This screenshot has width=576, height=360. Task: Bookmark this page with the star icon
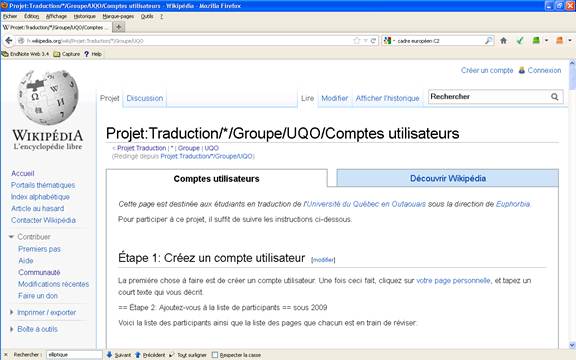[356, 41]
